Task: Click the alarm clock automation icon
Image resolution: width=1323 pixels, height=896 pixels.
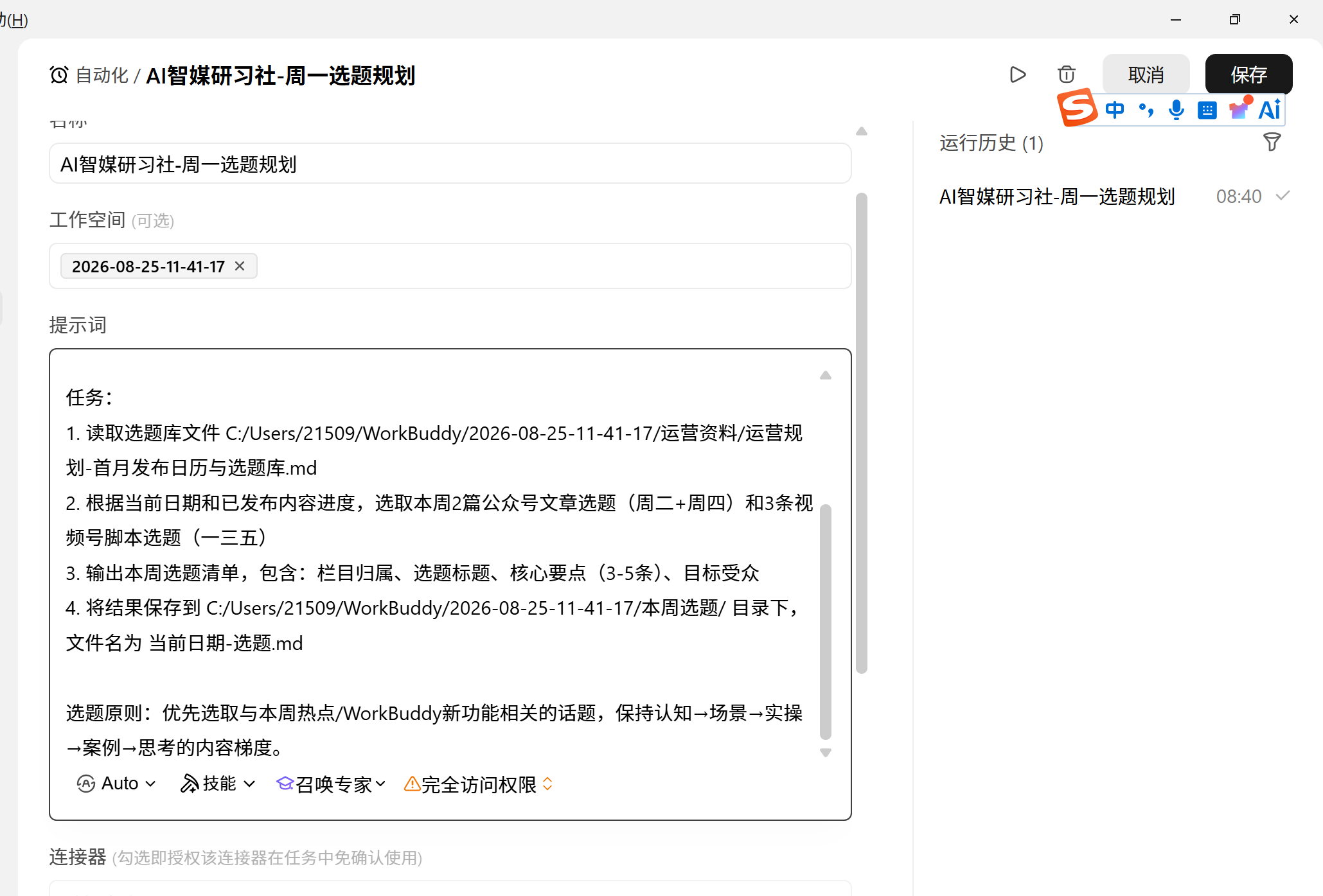Action: (x=59, y=75)
